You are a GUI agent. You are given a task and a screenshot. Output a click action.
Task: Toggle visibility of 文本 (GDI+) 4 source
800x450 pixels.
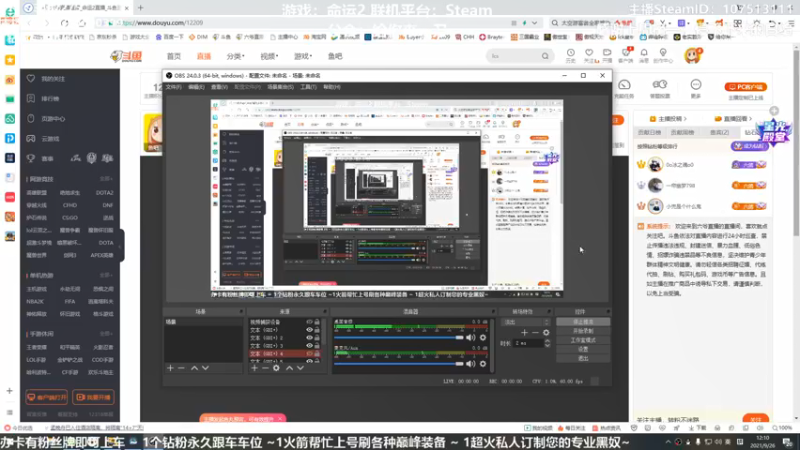(x=309, y=354)
